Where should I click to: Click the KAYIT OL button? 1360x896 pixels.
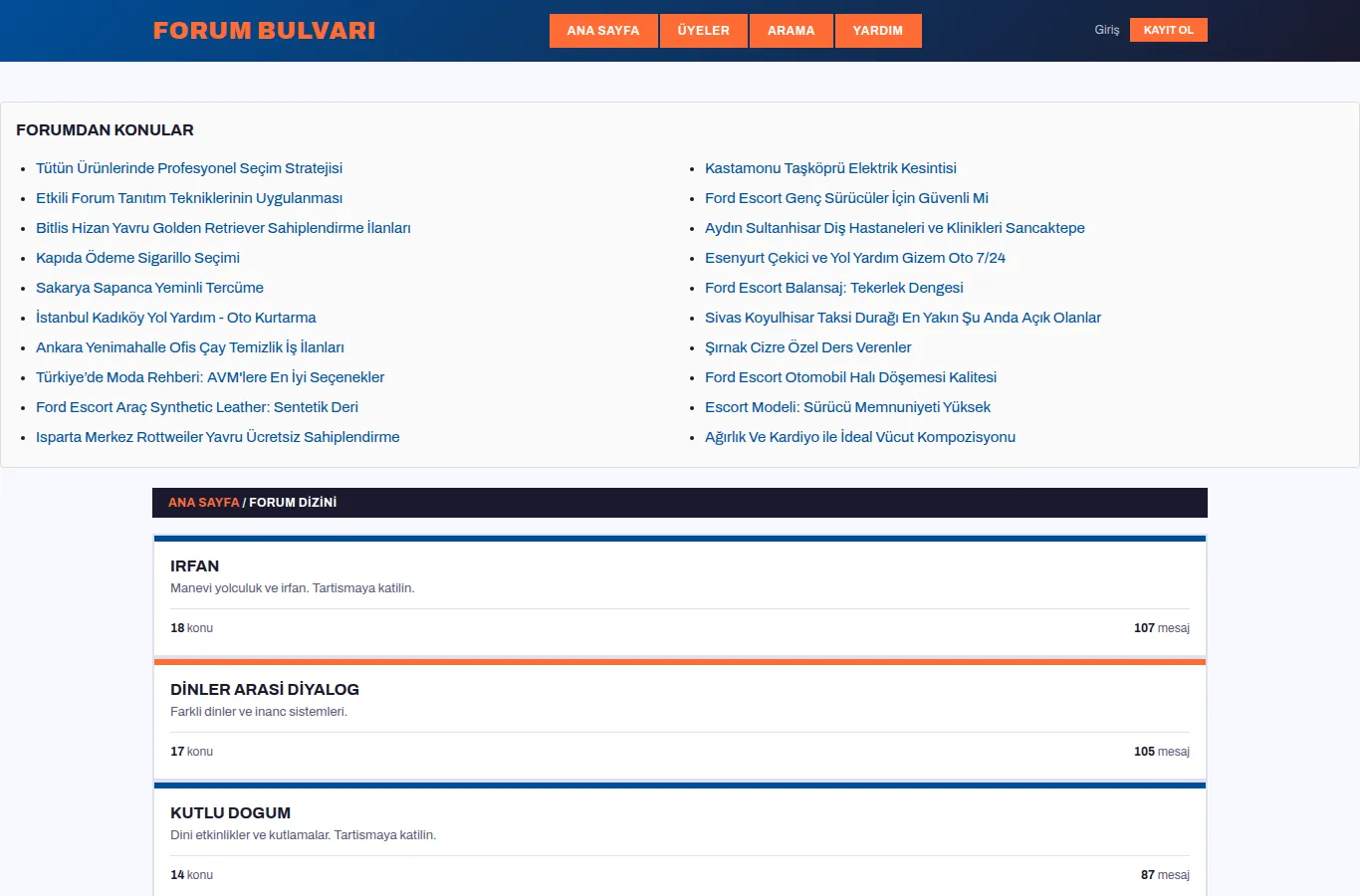click(x=1169, y=30)
